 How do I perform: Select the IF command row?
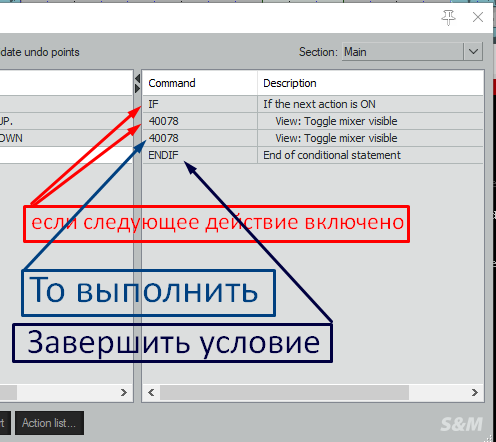(x=313, y=104)
